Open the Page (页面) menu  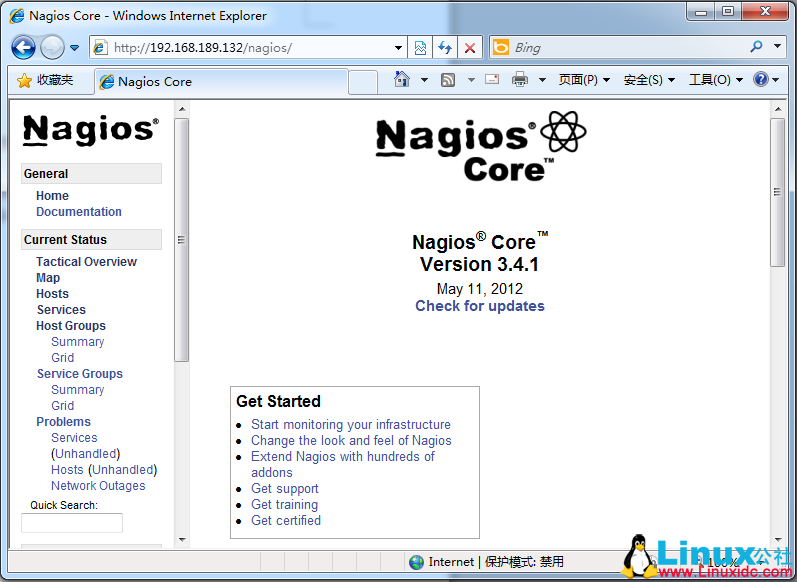click(x=584, y=80)
